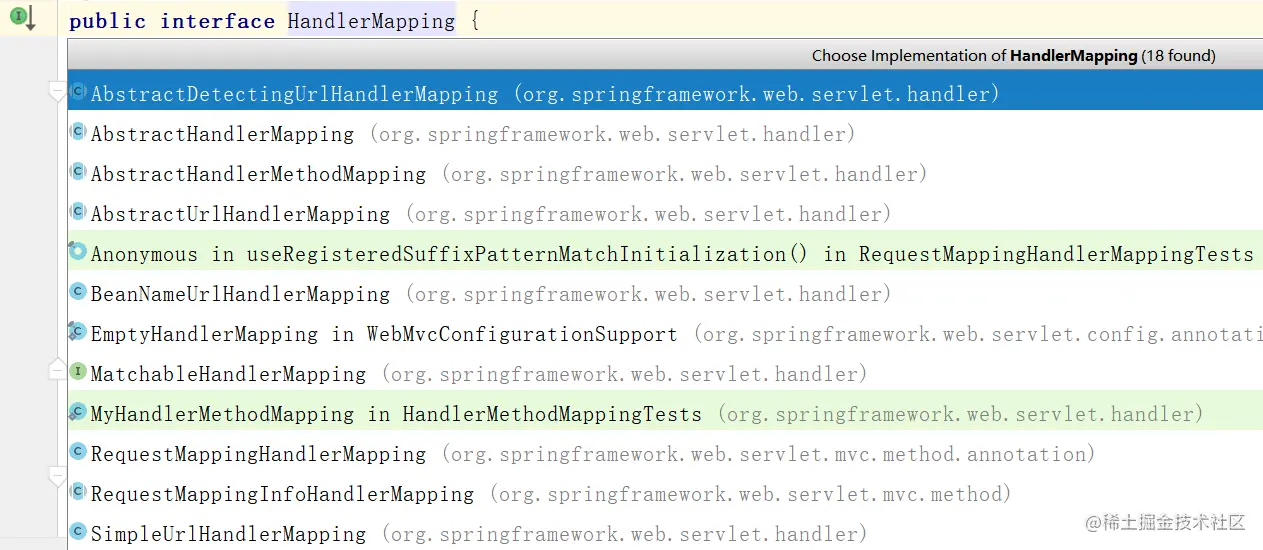Screen dimensions: 1263x550
Task: Choose AbstractHandlerMapping implementation entry
Action: [665, 134]
